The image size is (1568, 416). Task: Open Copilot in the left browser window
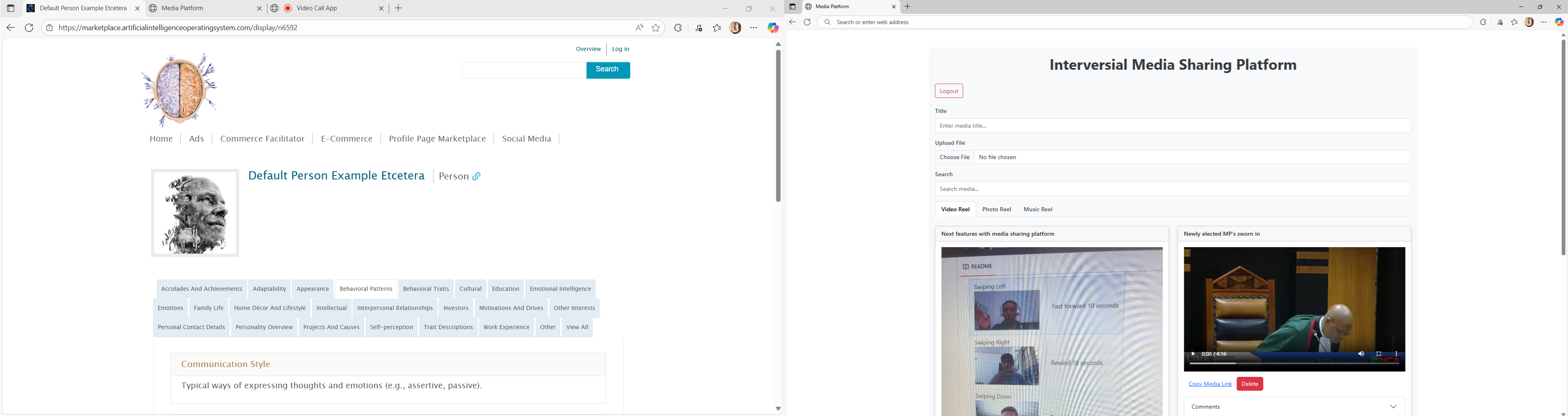(x=772, y=28)
